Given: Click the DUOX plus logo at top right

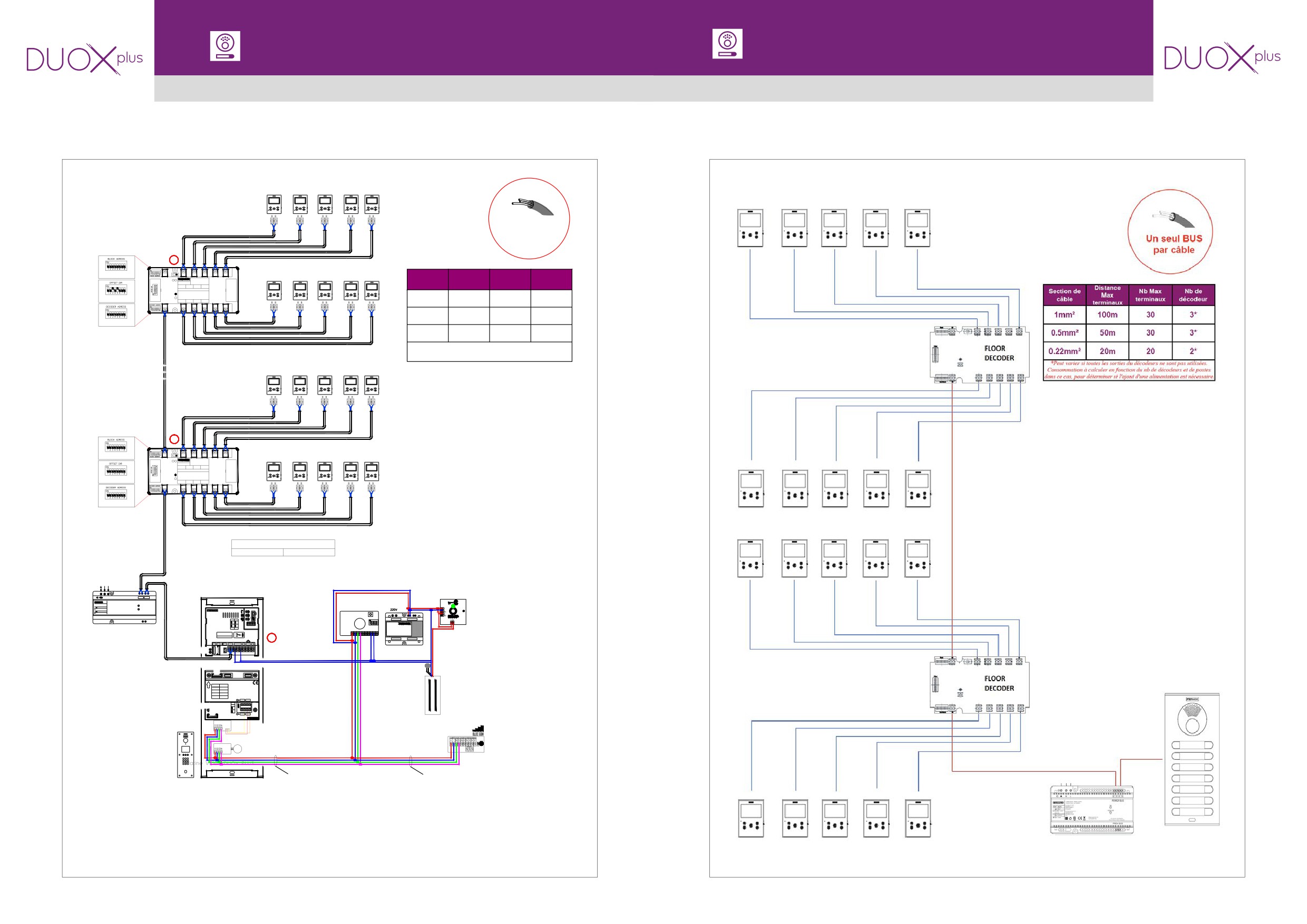Looking at the screenshot, I should [1222, 57].
